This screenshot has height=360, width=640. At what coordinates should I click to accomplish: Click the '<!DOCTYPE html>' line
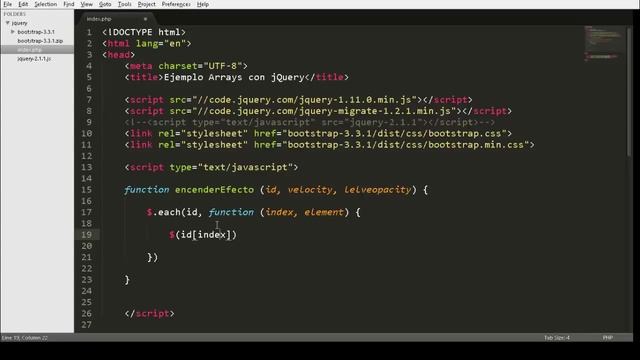coord(144,32)
